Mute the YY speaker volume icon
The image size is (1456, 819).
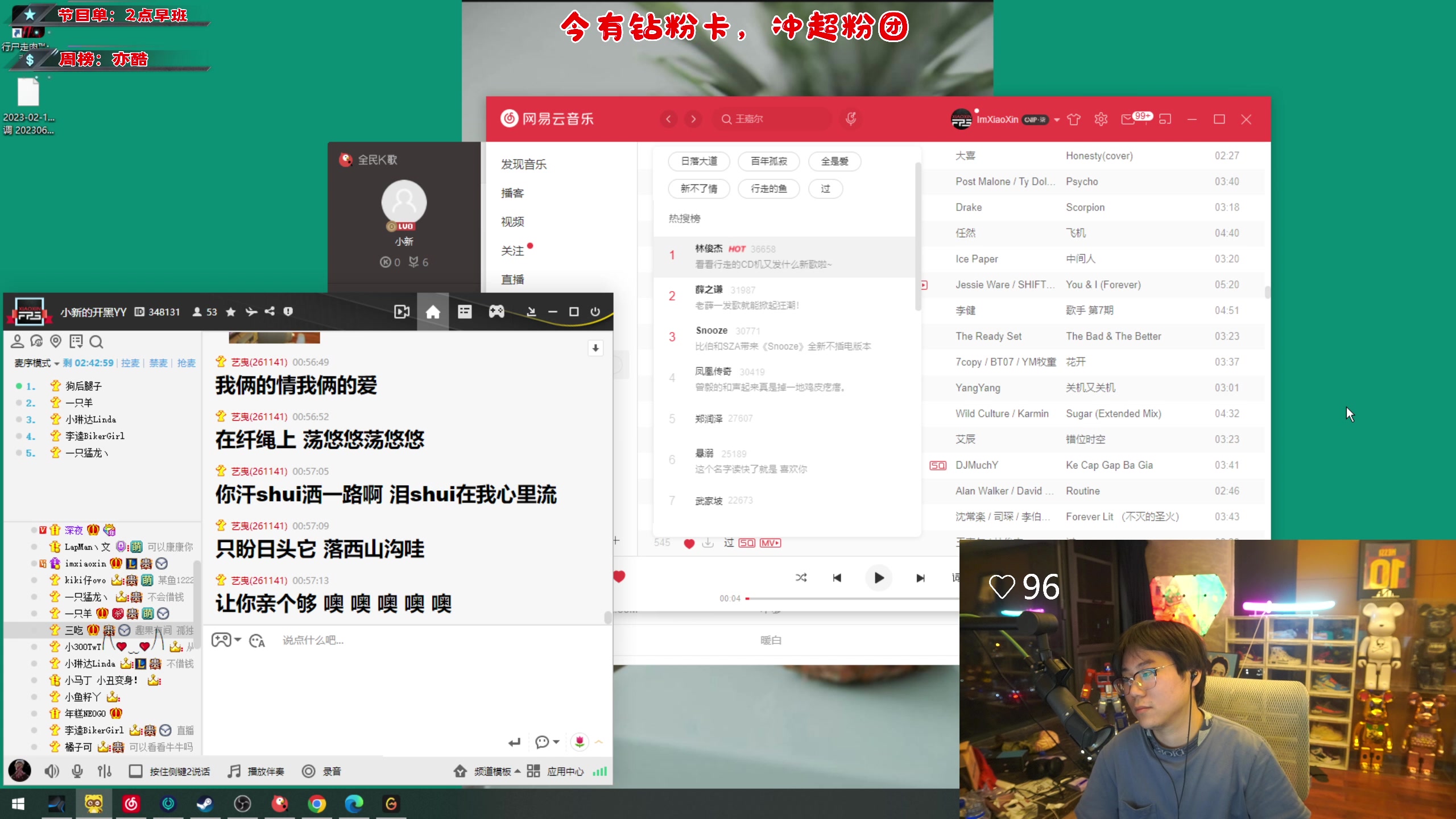(x=51, y=771)
